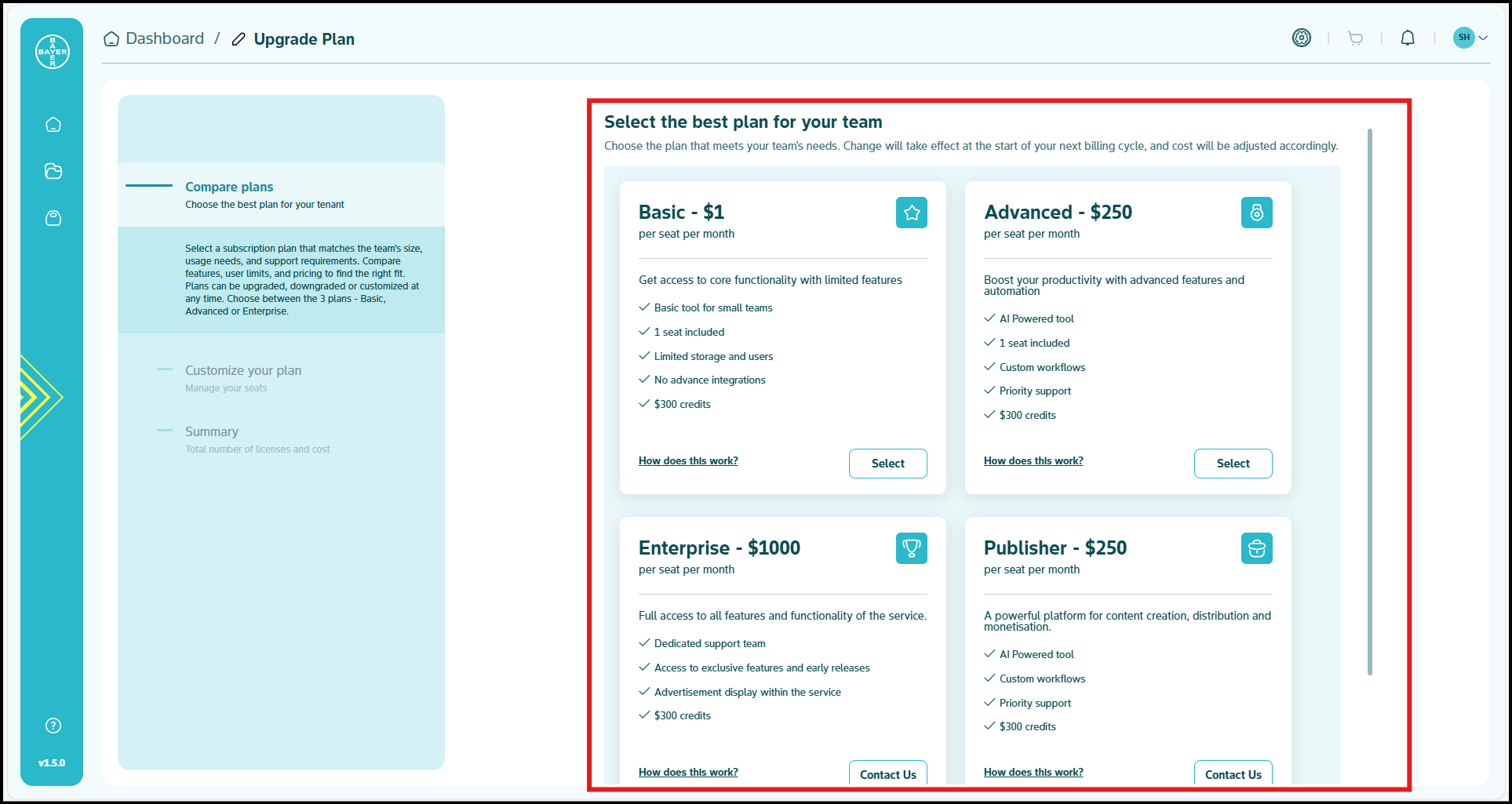Click the shopping cart icon
The width and height of the screenshot is (1512, 804).
pyautogui.click(x=1355, y=38)
